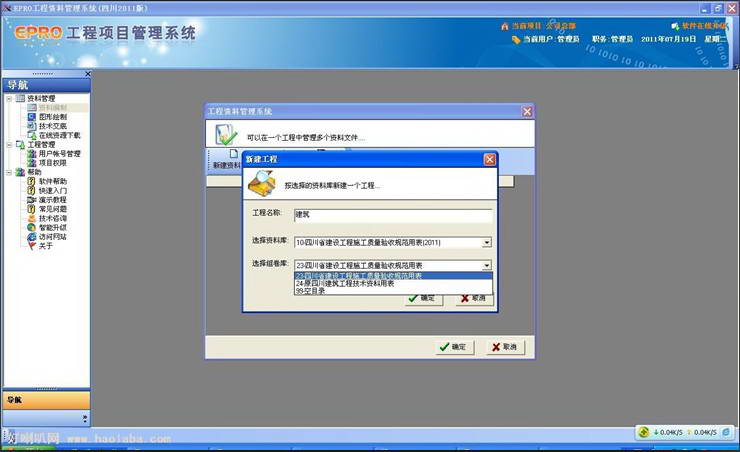740x452 pixels.
Task: Open the 选择组卷库 dropdown arrow
Action: (487, 266)
